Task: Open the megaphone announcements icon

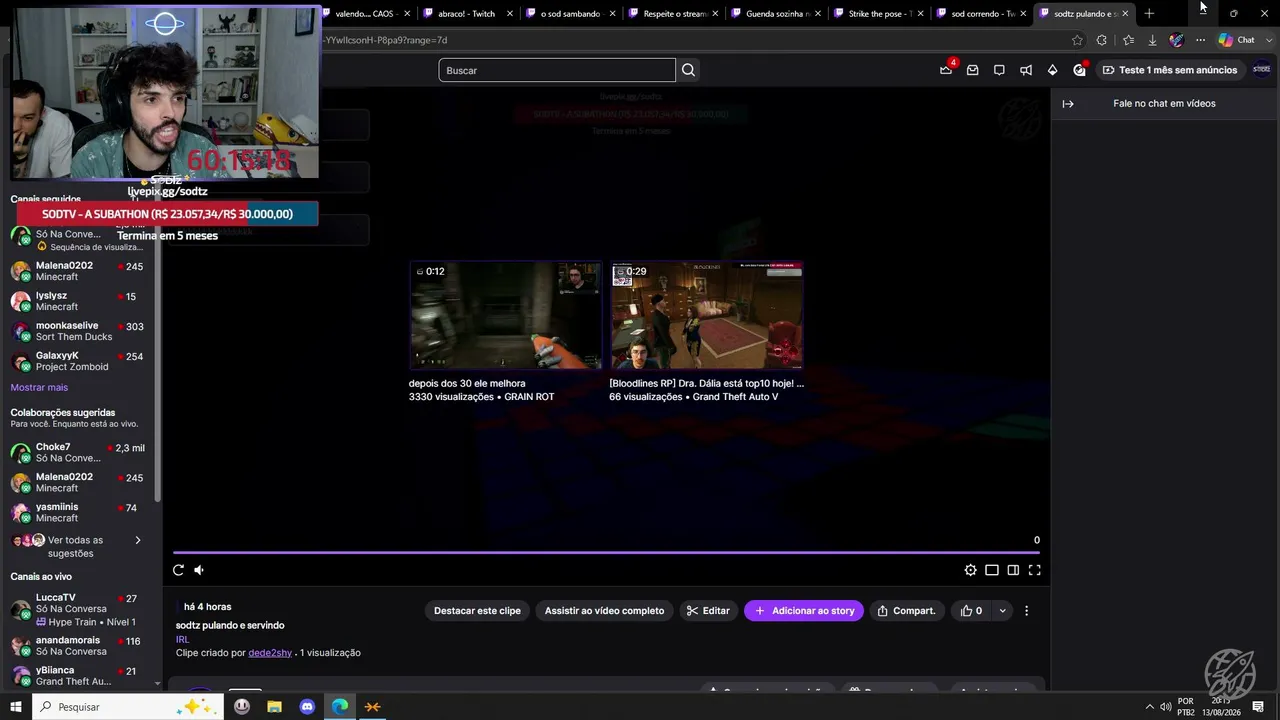Action: click(1026, 70)
